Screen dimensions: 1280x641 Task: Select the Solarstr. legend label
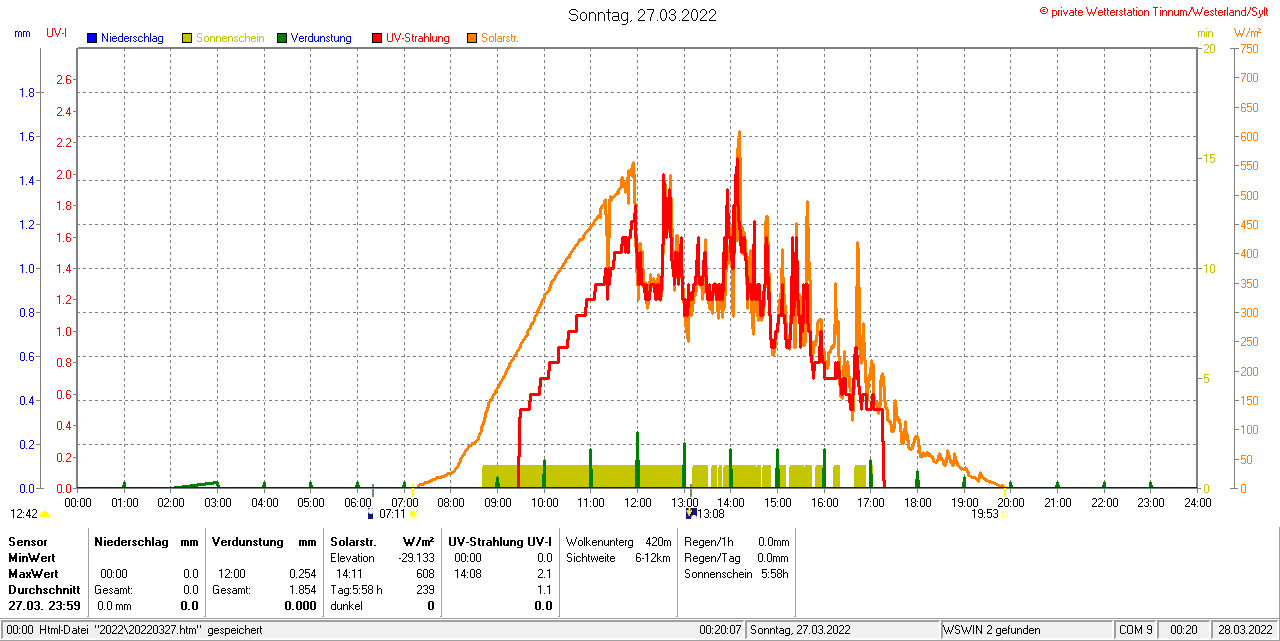500,38
